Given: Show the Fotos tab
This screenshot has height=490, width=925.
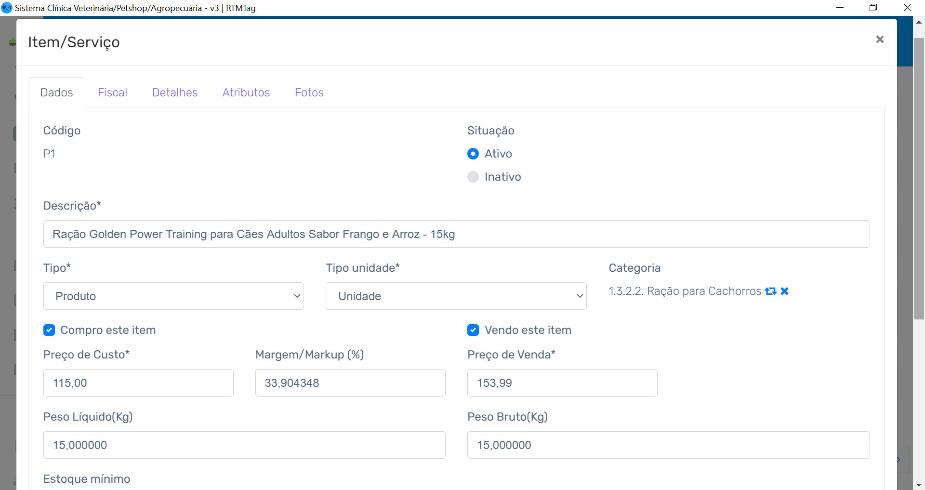Looking at the screenshot, I should 309,92.
